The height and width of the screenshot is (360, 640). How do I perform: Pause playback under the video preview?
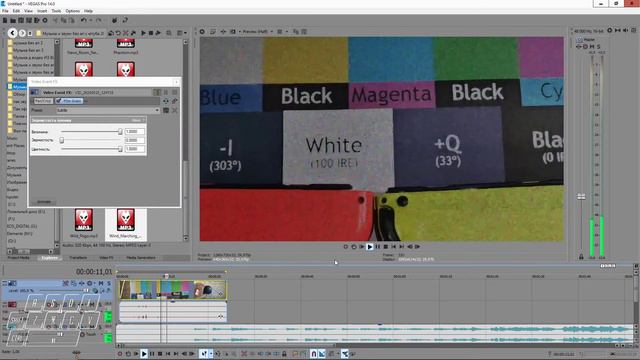[378, 247]
